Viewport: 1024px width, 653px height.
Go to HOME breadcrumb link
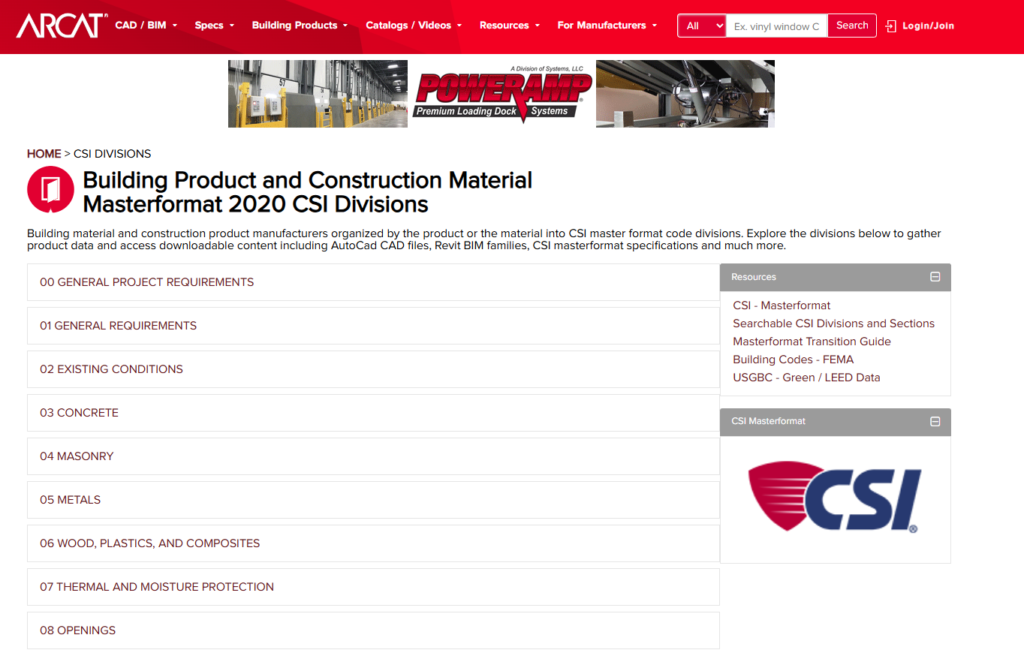tap(44, 153)
